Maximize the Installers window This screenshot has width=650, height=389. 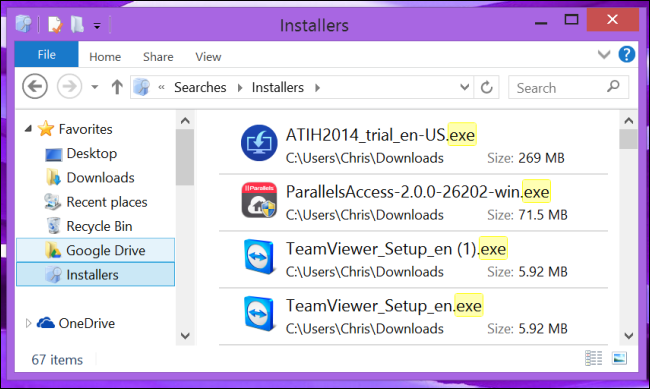click(571, 19)
